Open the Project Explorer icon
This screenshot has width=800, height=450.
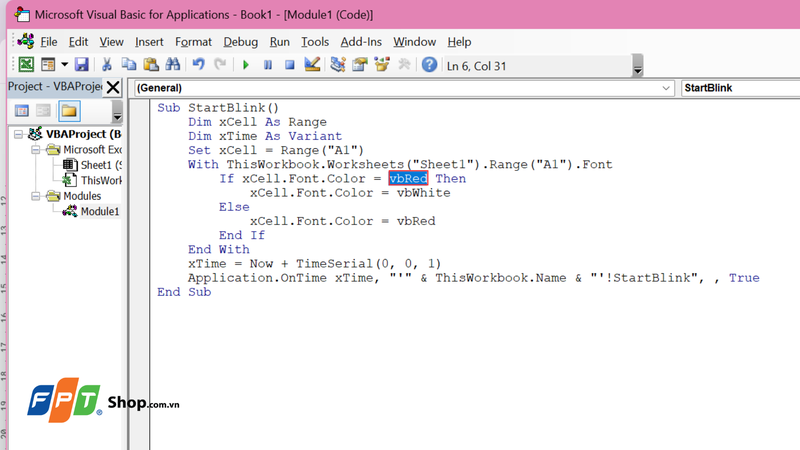coord(338,65)
